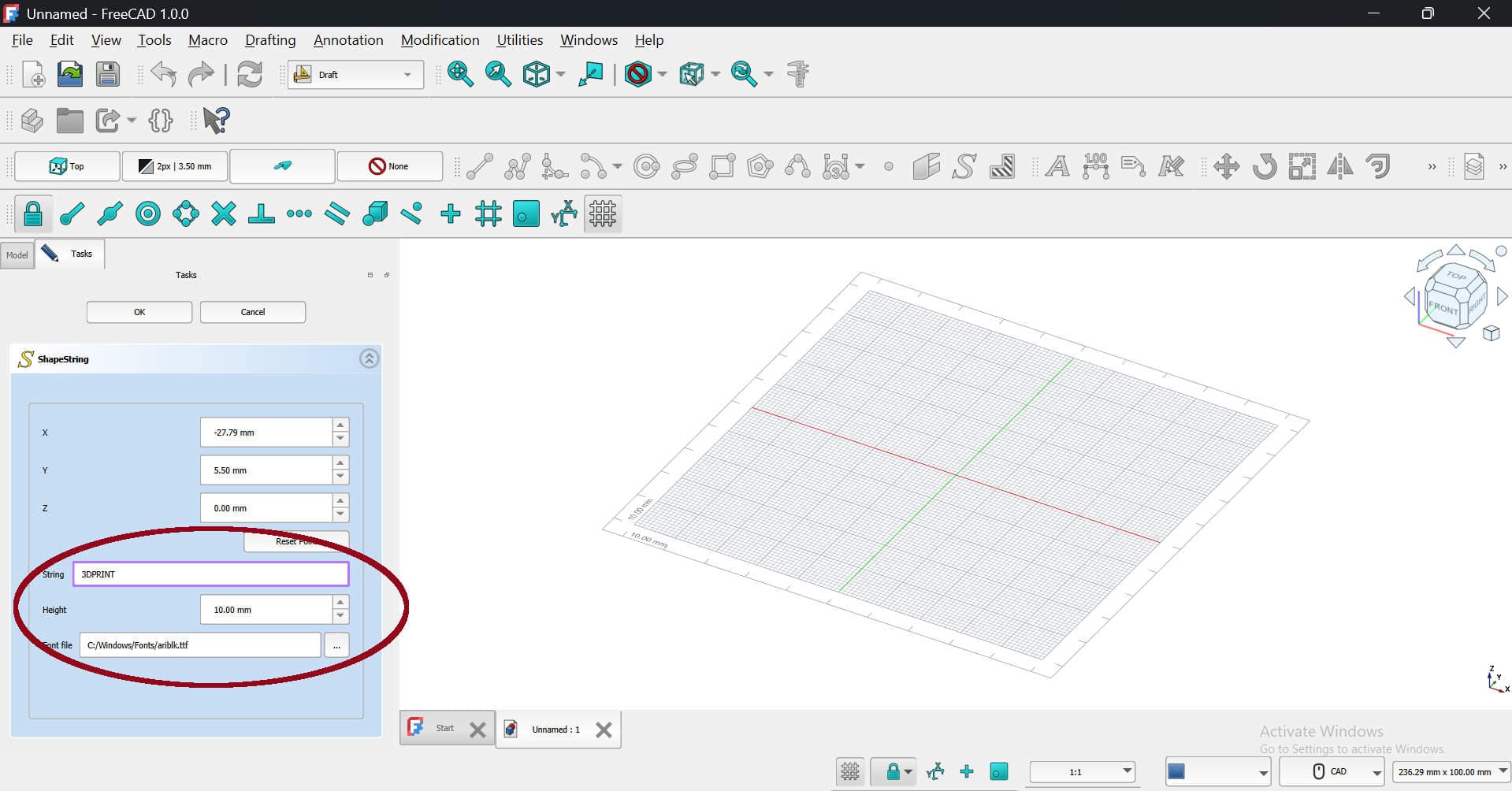Image resolution: width=1512 pixels, height=791 pixels.
Task: Open the Drafting menu
Action: (x=270, y=39)
